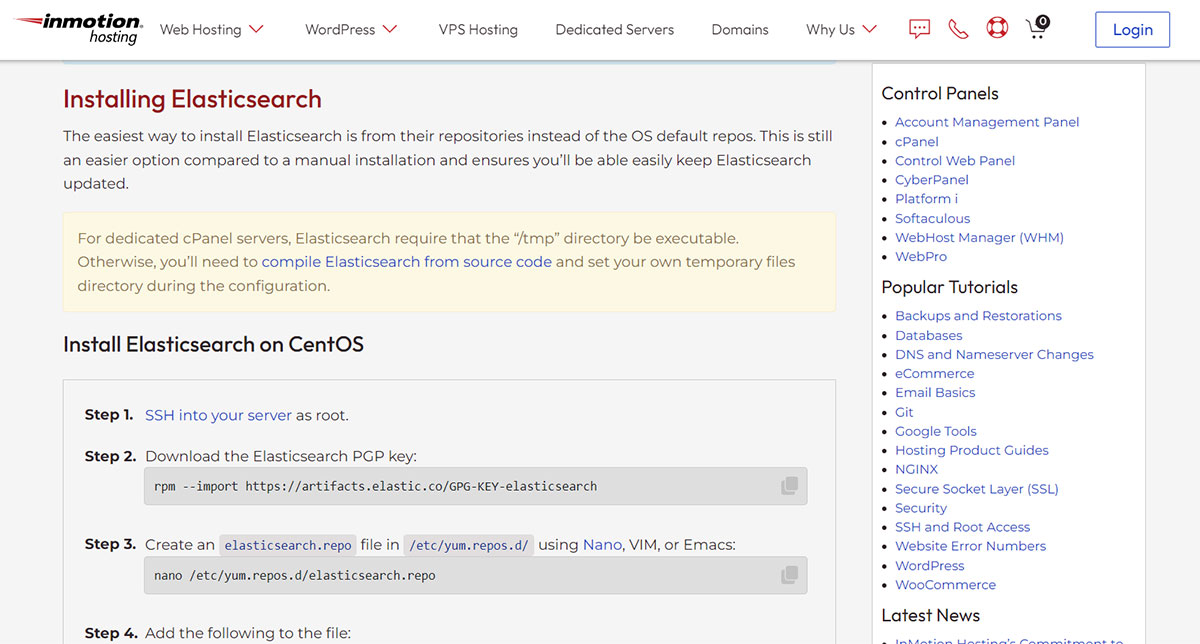The width and height of the screenshot is (1200, 644).
Task: Go to cPanel in Control Panels
Action: click(917, 141)
